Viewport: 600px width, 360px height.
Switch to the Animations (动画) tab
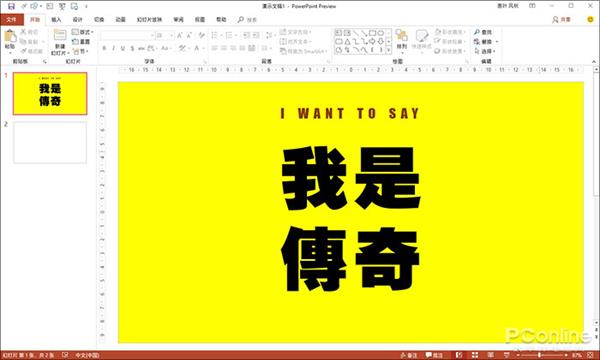pyautogui.click(x=121, y=20)
